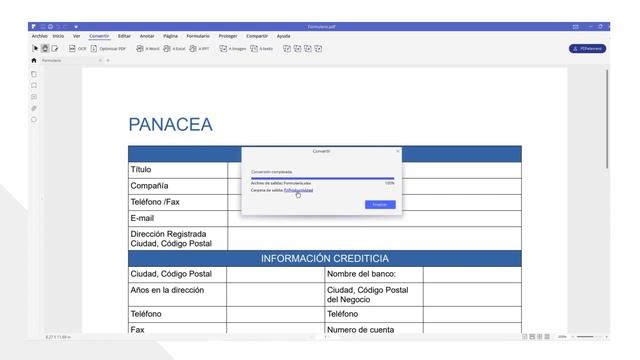Screen dimensions: 640x360
Task: Click the page size text in status bar
Action: tap(58, 337)
